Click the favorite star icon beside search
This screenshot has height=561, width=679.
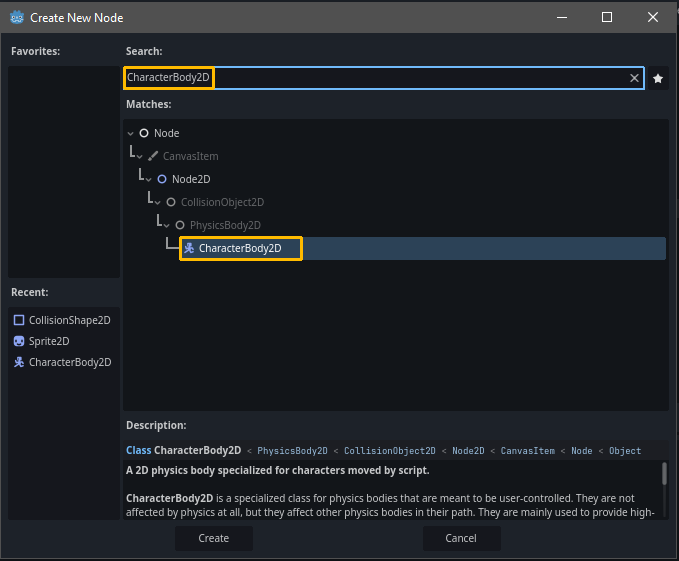click(x=657, y=78)
